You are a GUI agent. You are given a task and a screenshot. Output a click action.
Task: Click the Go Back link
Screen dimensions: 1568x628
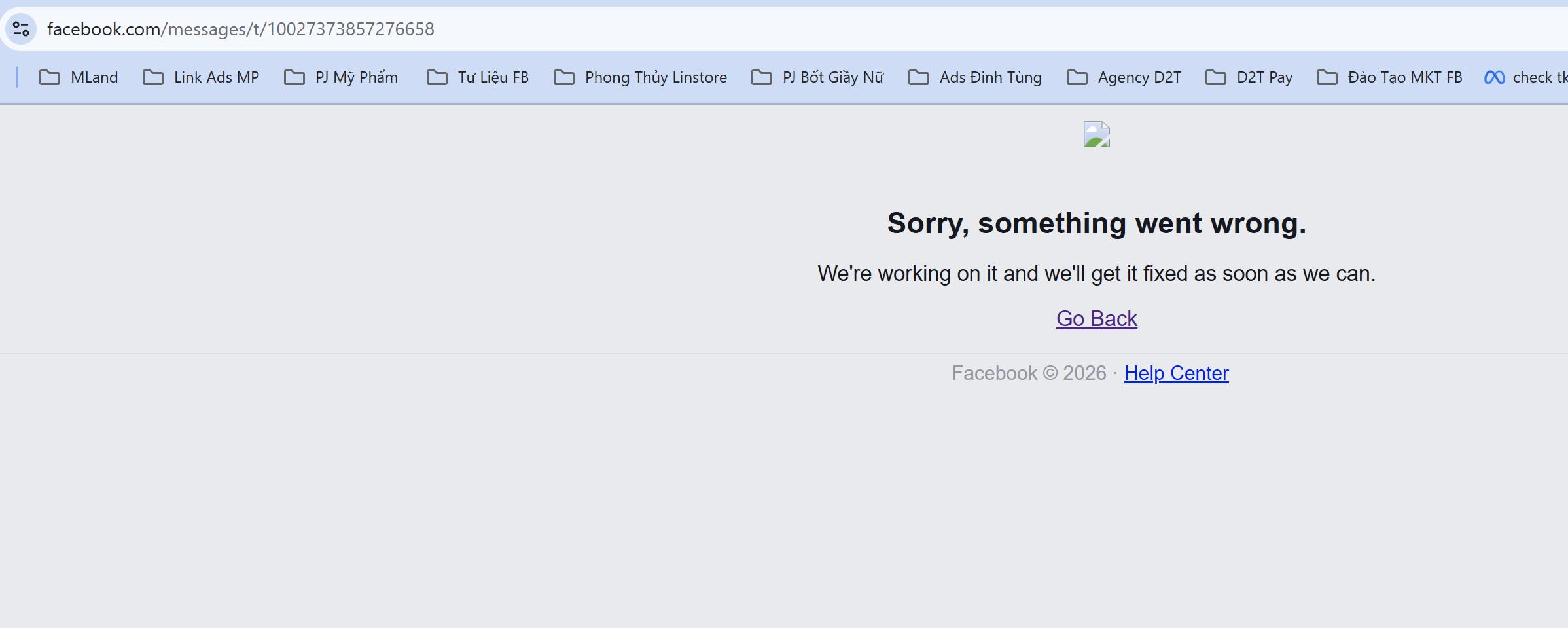(x=1097, y=319)
